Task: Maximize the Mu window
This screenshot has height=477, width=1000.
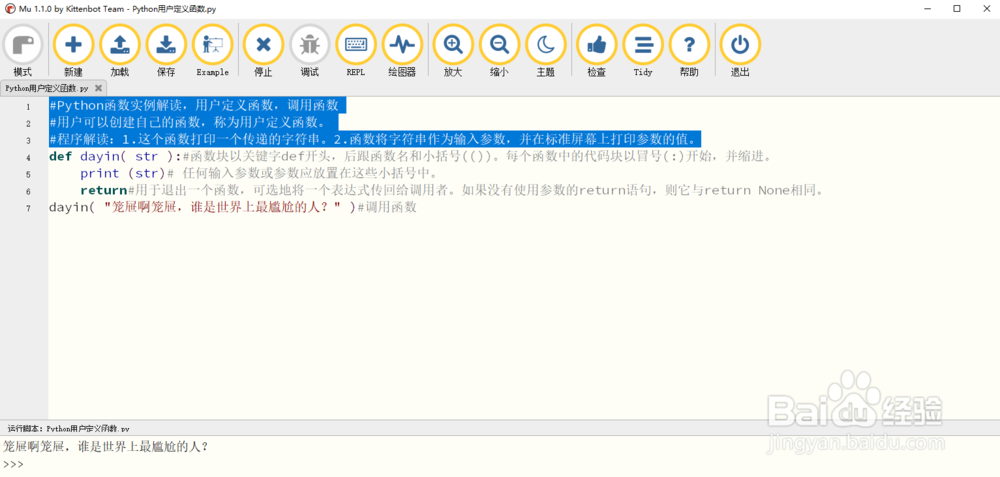Action: point(957,8)
